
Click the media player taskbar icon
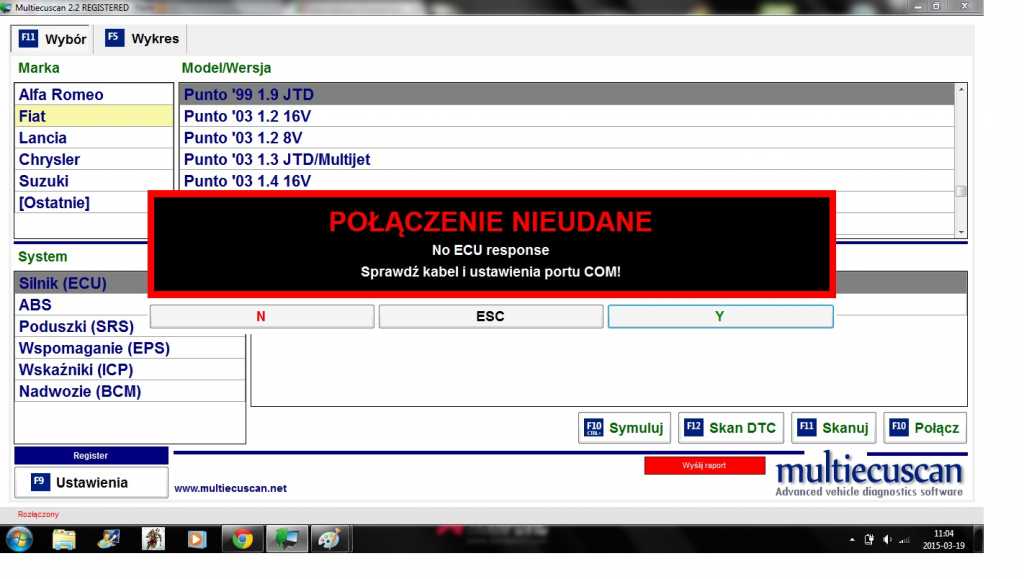[x=197, y=539]
